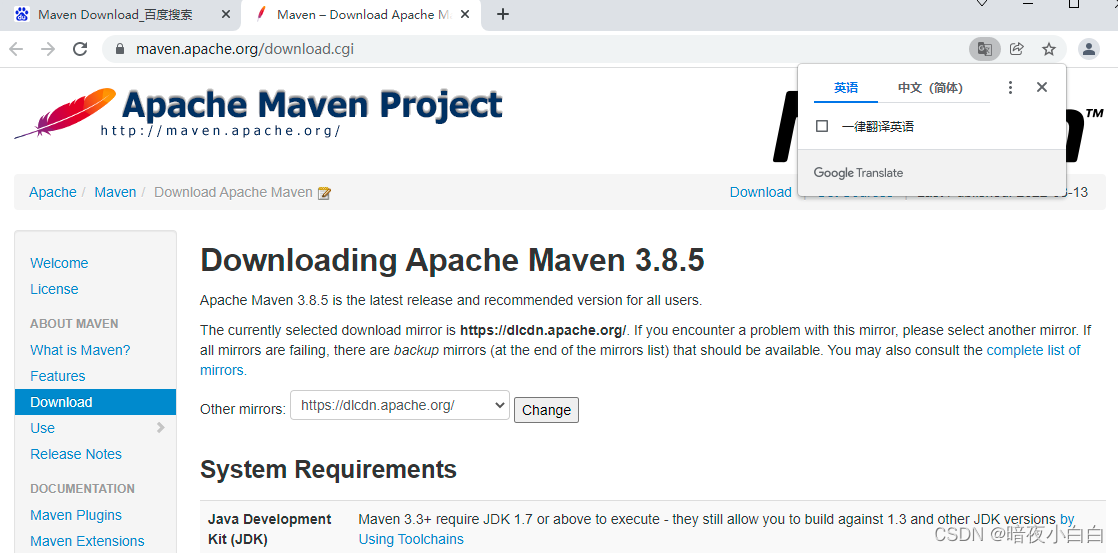Screen dimensions: 1118x553
Task: Click the DOCUMENTATION sidebar header
Action: 82,488
